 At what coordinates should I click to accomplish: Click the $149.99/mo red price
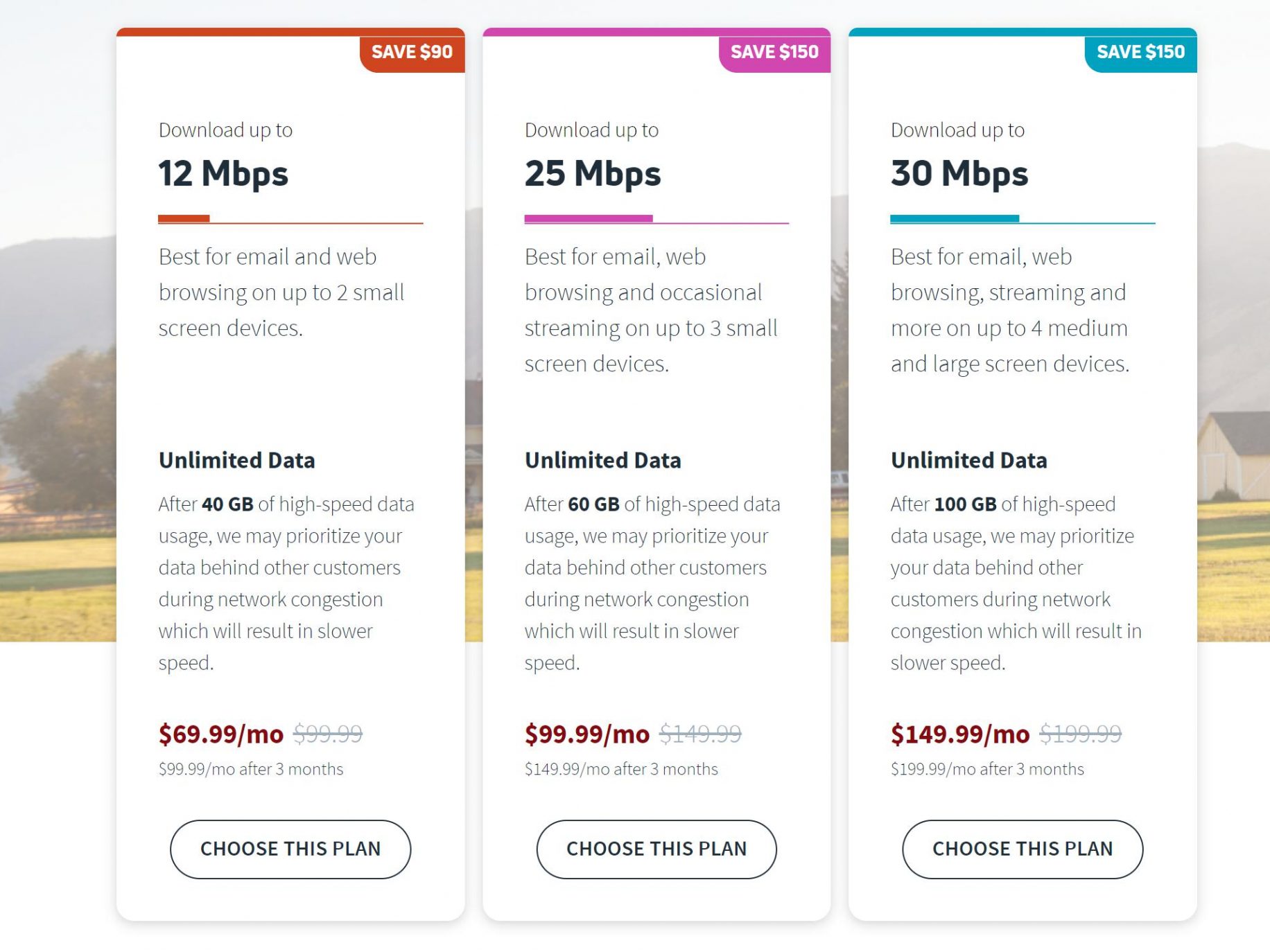[960, 734]
